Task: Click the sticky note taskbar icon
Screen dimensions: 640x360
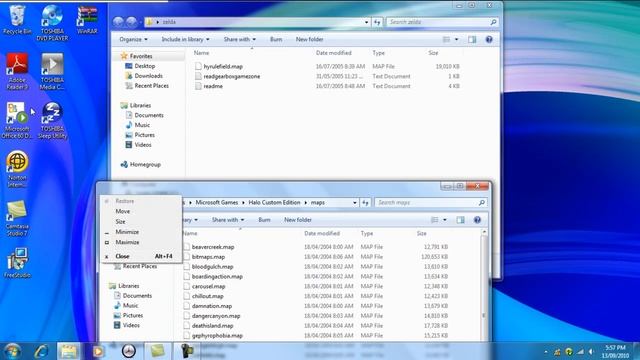Action: coord(157,351)
